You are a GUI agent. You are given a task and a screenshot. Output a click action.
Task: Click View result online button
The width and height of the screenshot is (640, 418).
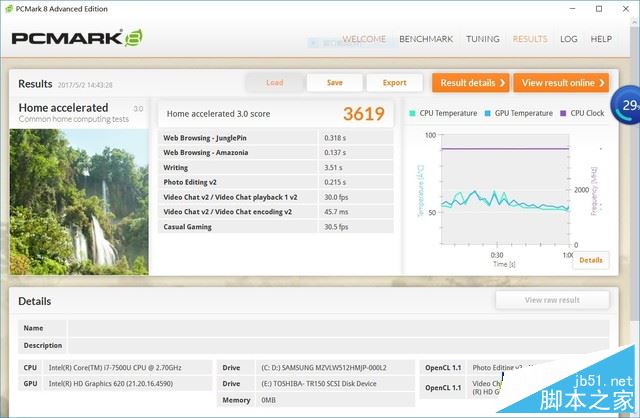click(x=561, y=83)
